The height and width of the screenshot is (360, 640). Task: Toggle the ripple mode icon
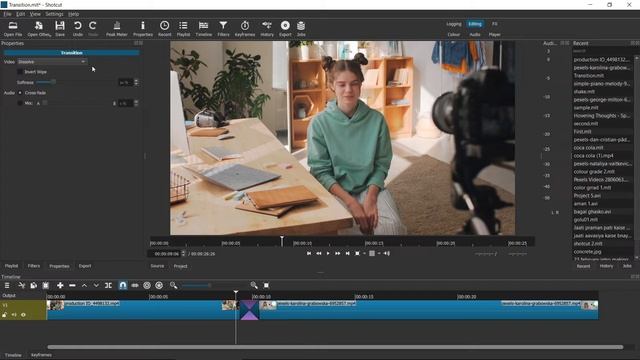[147, 285]
